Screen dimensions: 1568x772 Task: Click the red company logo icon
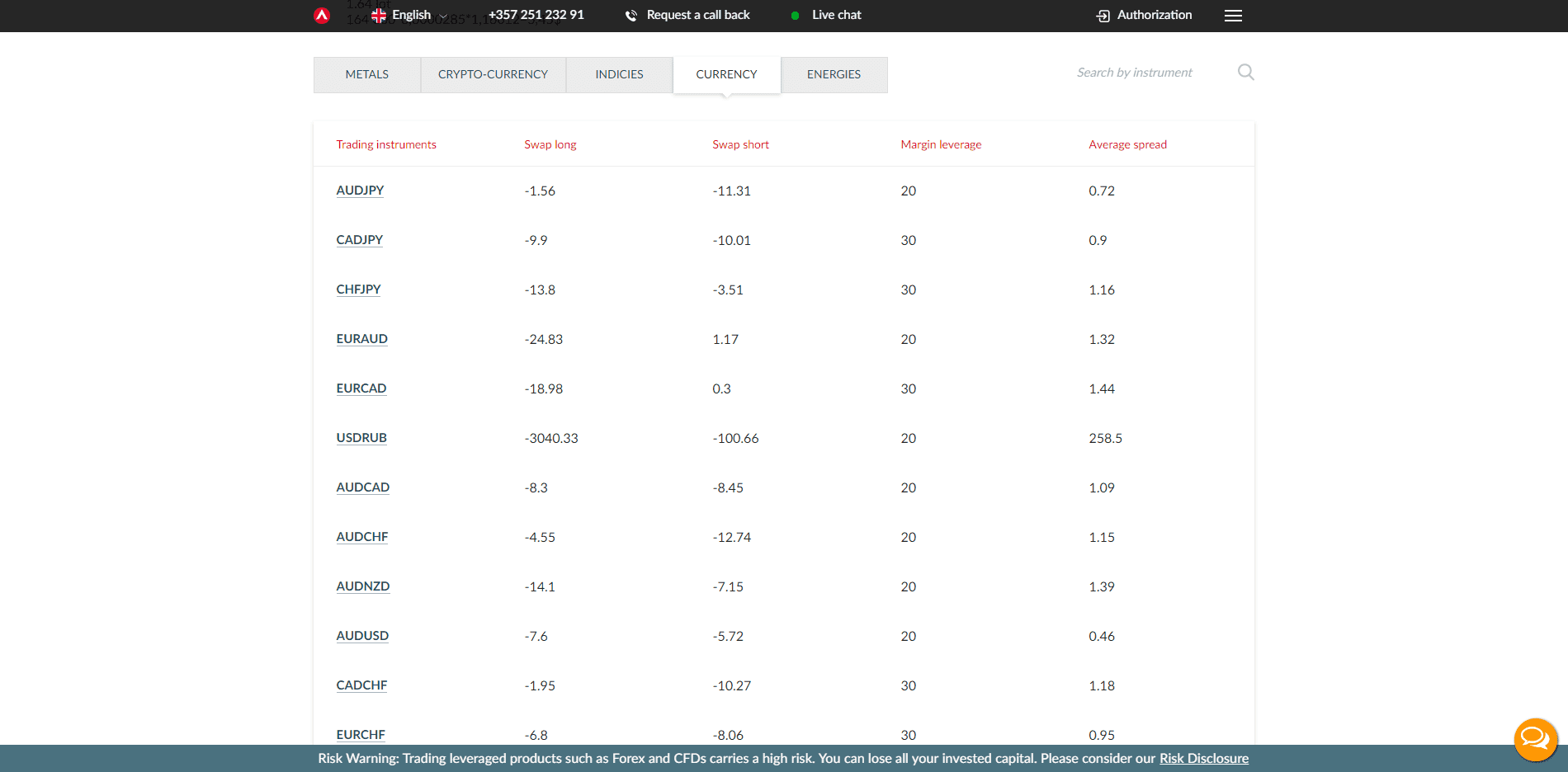[x=322, y=15]
